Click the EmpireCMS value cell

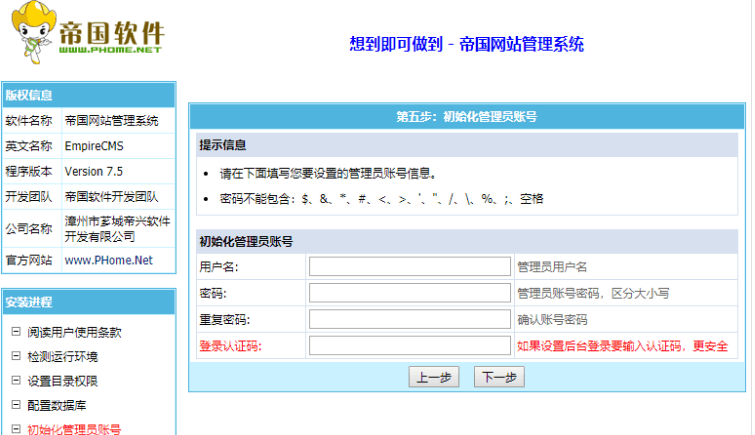pyautogui.click(x=118, y=146)
